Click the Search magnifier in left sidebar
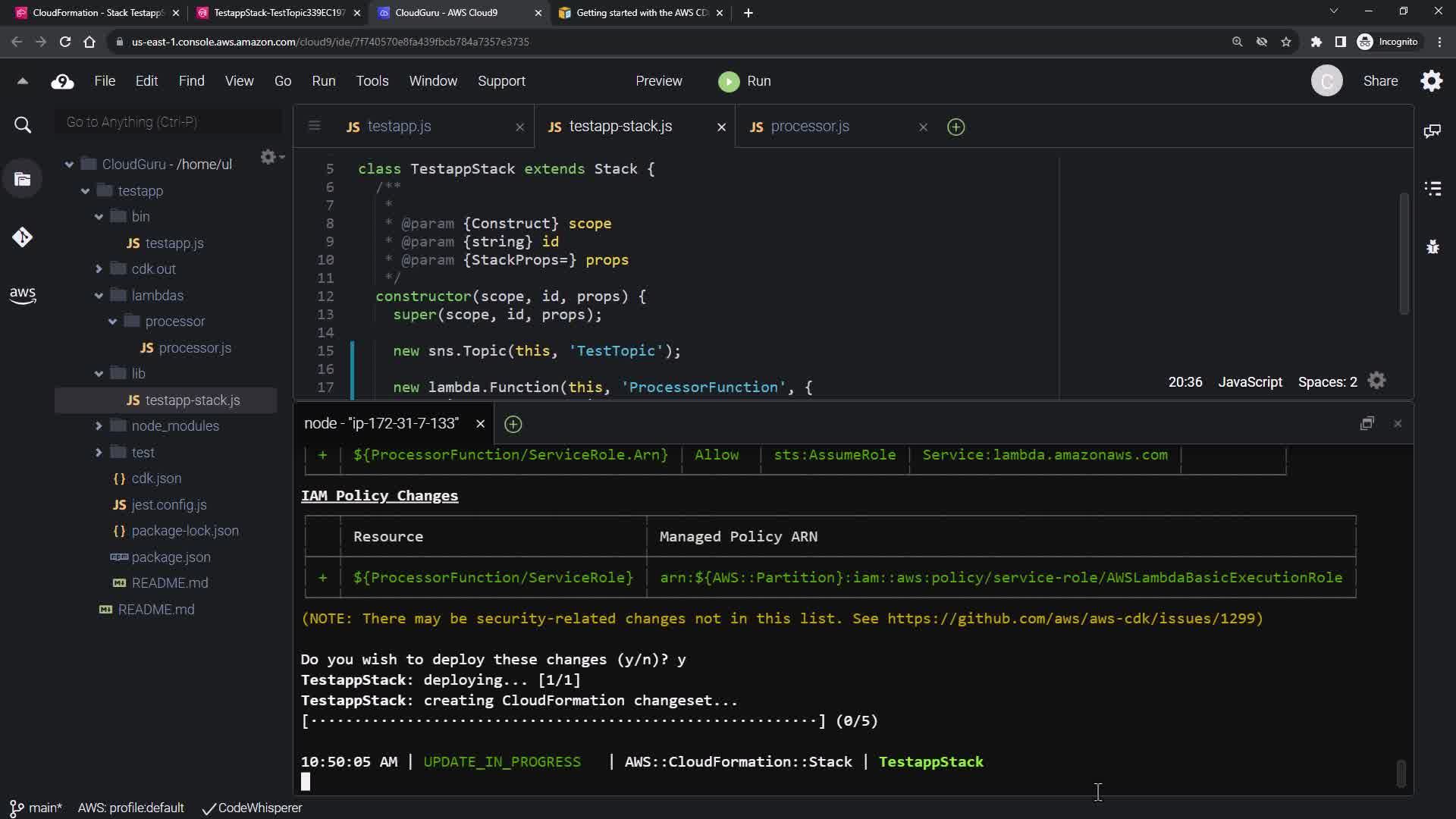The image size is (1456, 819). (23, 125)
